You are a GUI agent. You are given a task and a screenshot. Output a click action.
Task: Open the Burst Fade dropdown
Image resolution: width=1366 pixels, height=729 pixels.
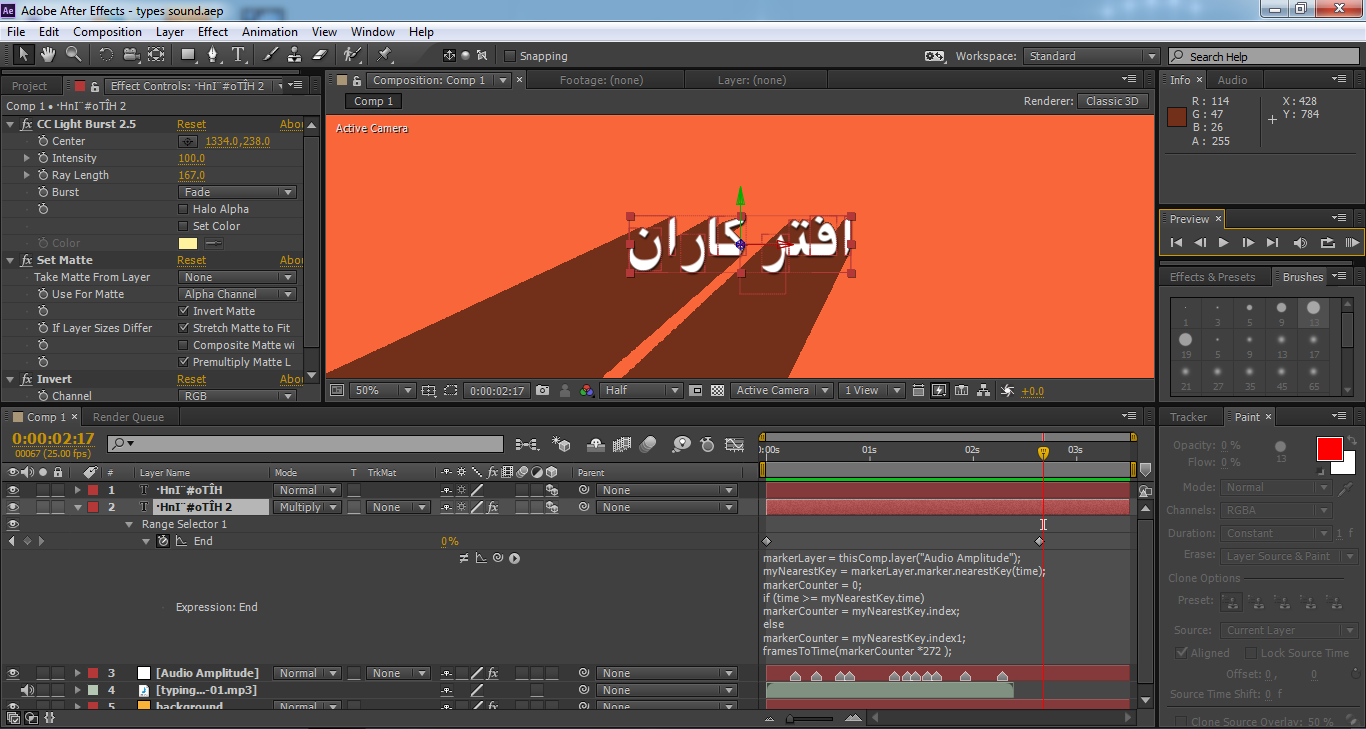(x=238, y=192)
